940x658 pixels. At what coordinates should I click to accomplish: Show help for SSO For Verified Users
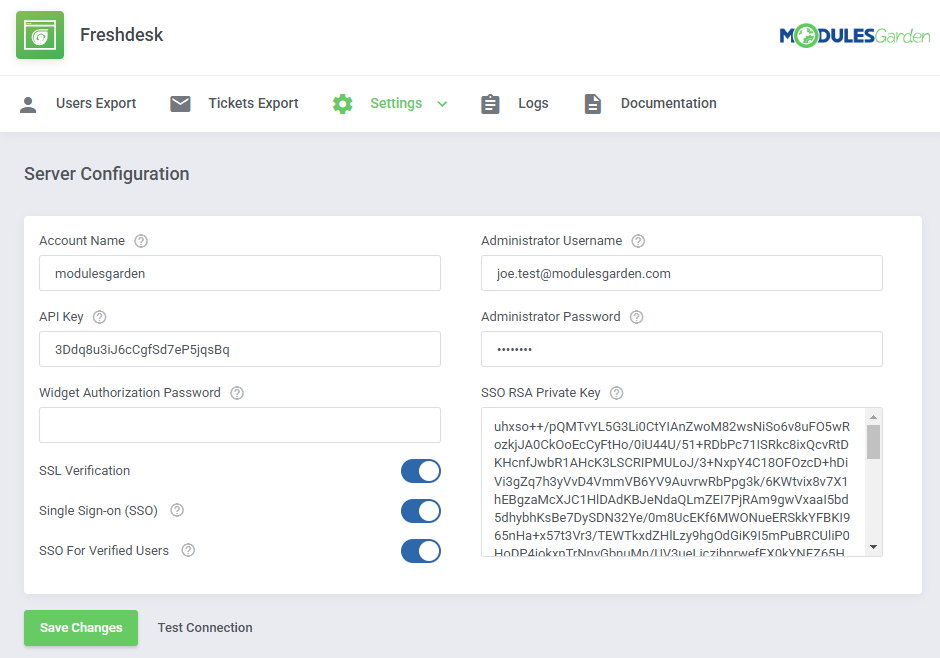click(x=188, y=550)
